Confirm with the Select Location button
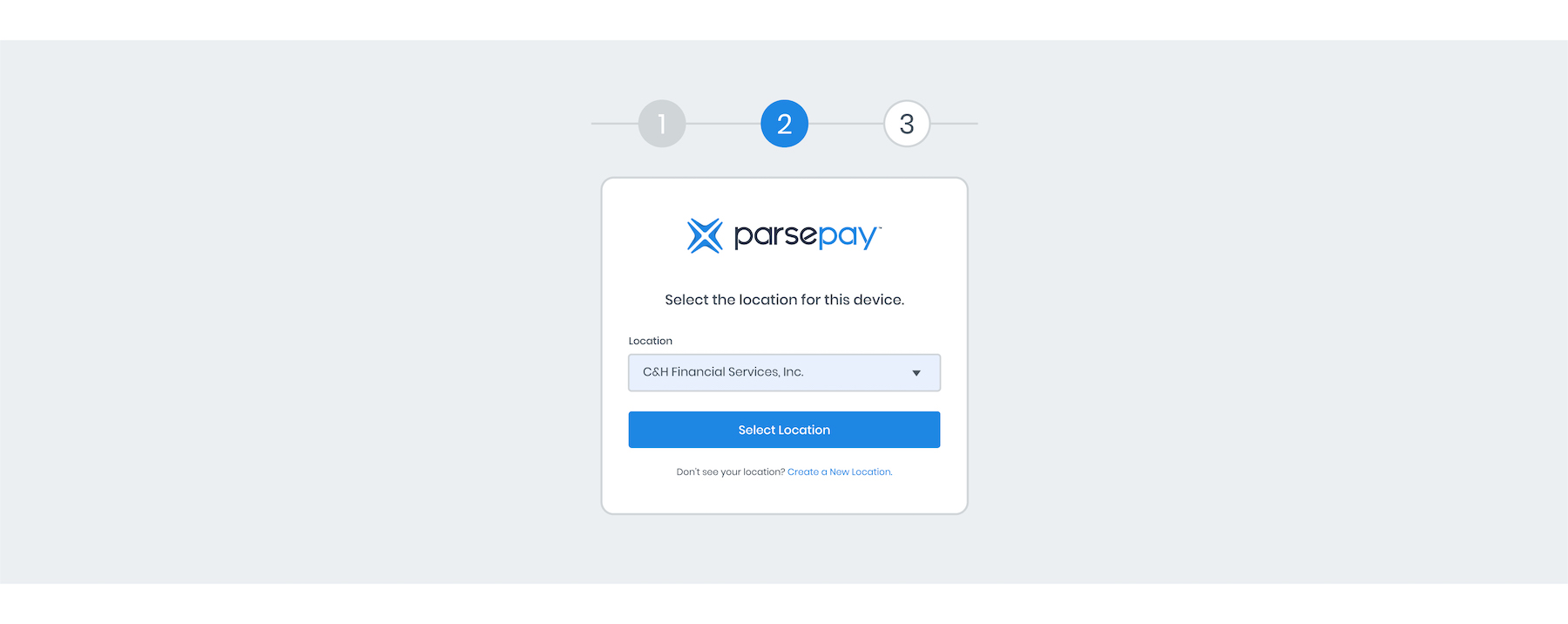1568x624 pixels. click(784, 430)
